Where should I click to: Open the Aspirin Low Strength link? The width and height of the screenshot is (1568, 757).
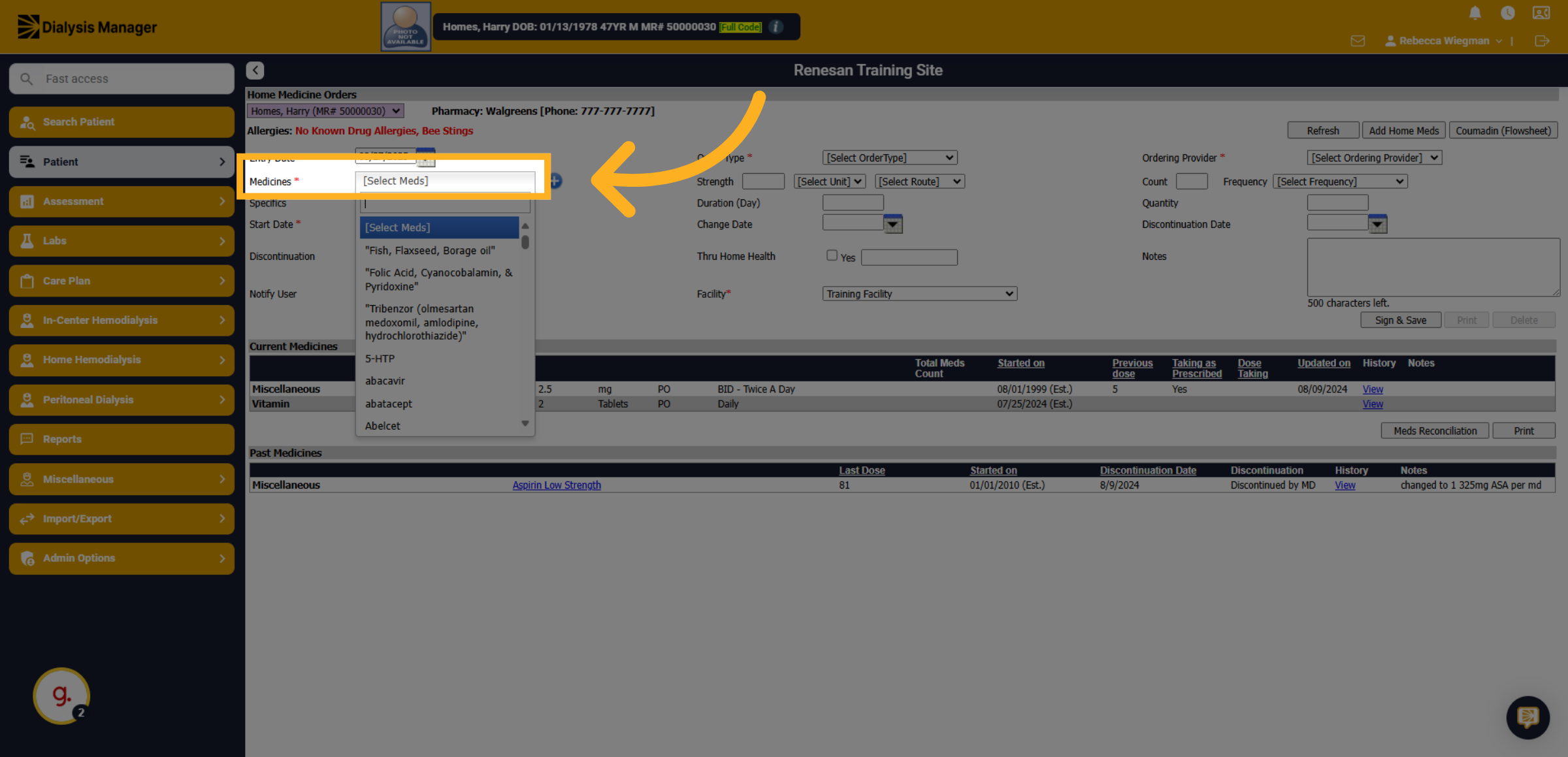pyautogui.click(x=557, y=485)
